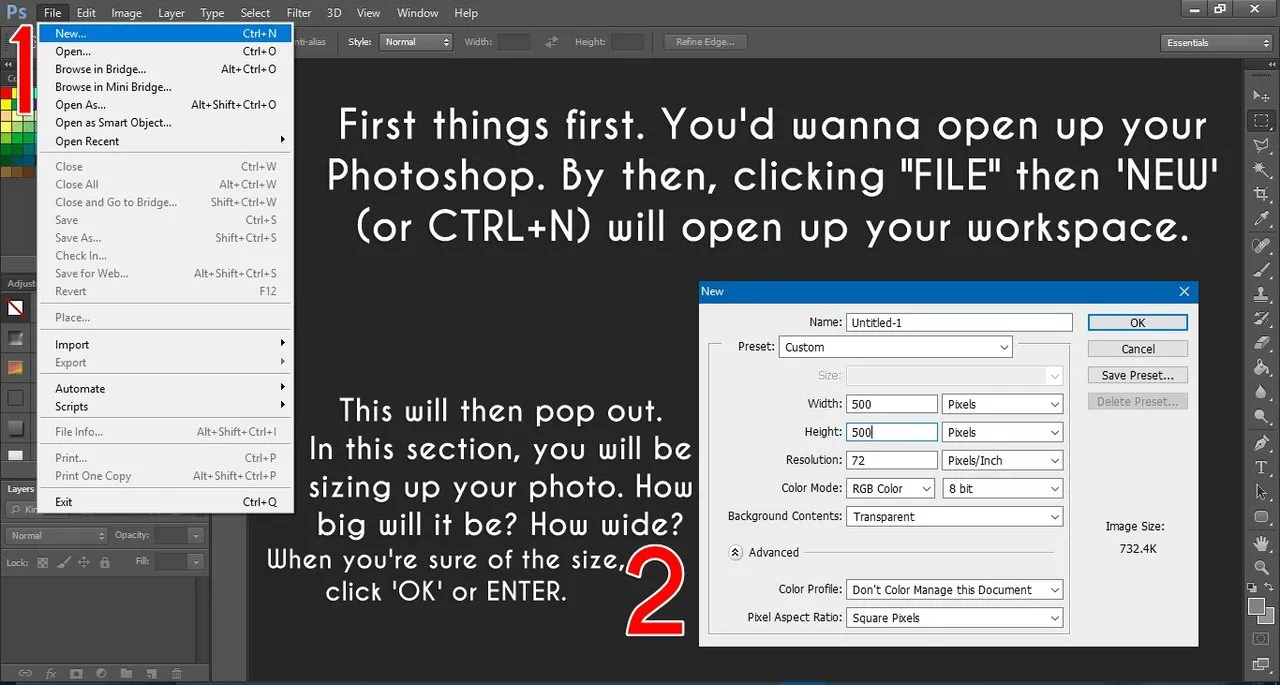This screenshot has height=685, width=1280.
Task: Select the Path Selection tool
Action: coord(1261,492)
